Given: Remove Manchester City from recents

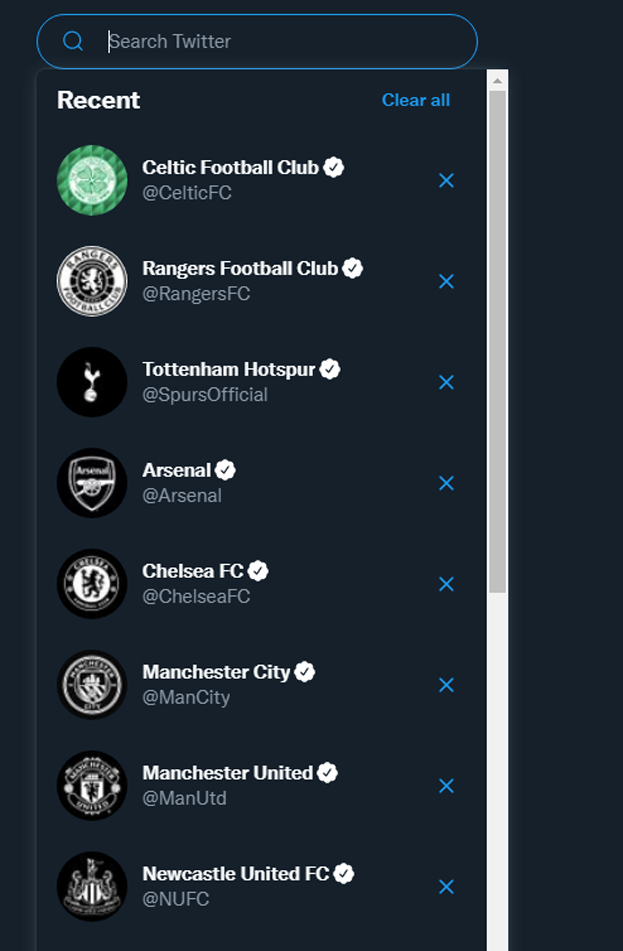Looking at the screenshot, I should point(446,685).
